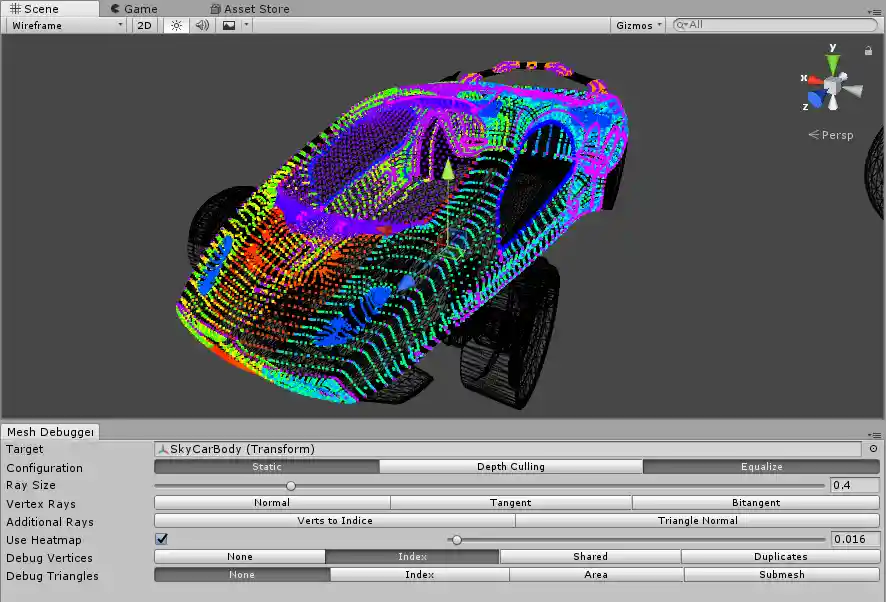Toggle Depth Culling in the Configuration row
The width and height of the screenshot is (886, 602).
[x=510, y=467]
